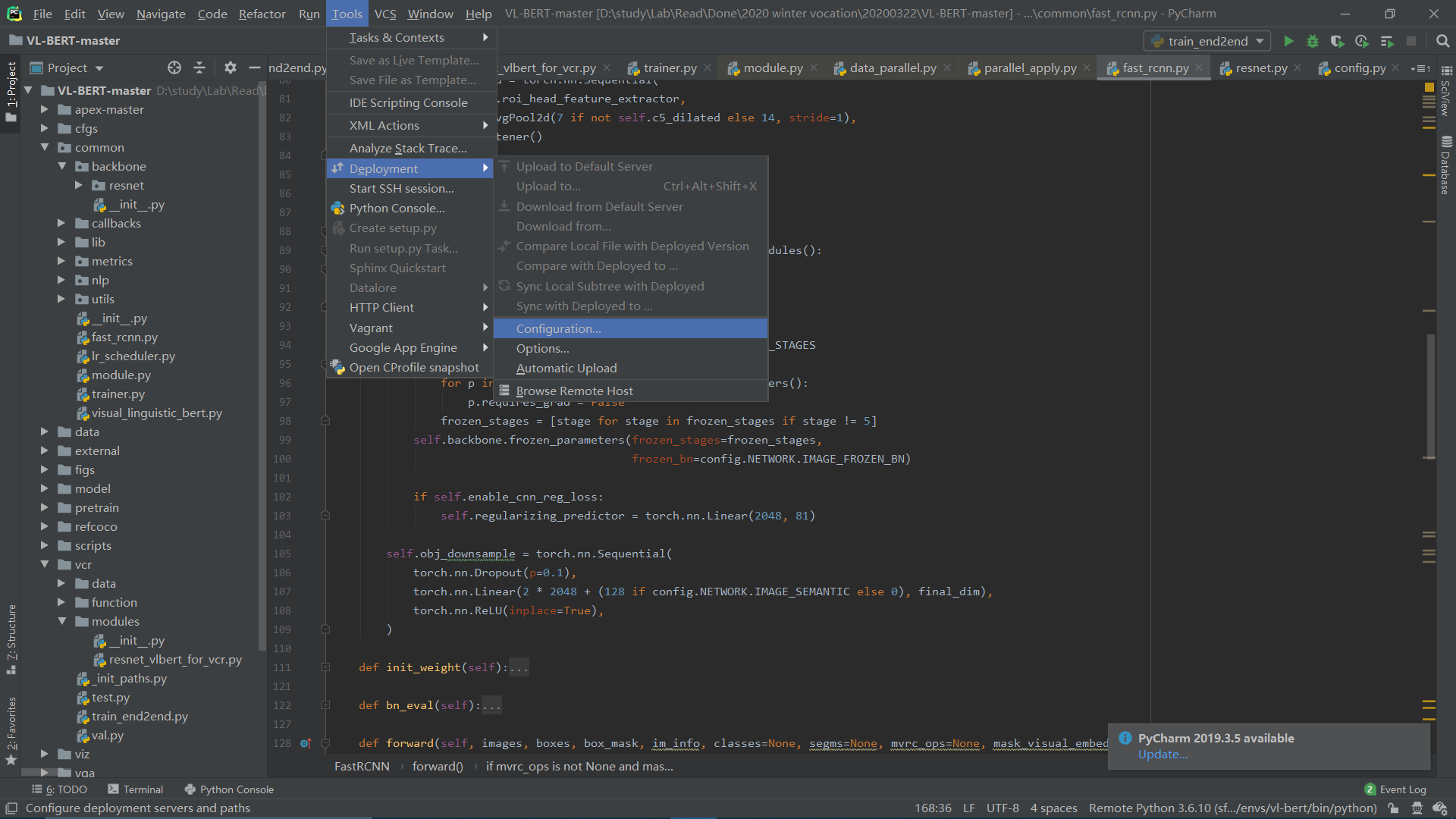1456x819 pixels.
Task: Collapse the vcr folder
Action: pos(44,564)
